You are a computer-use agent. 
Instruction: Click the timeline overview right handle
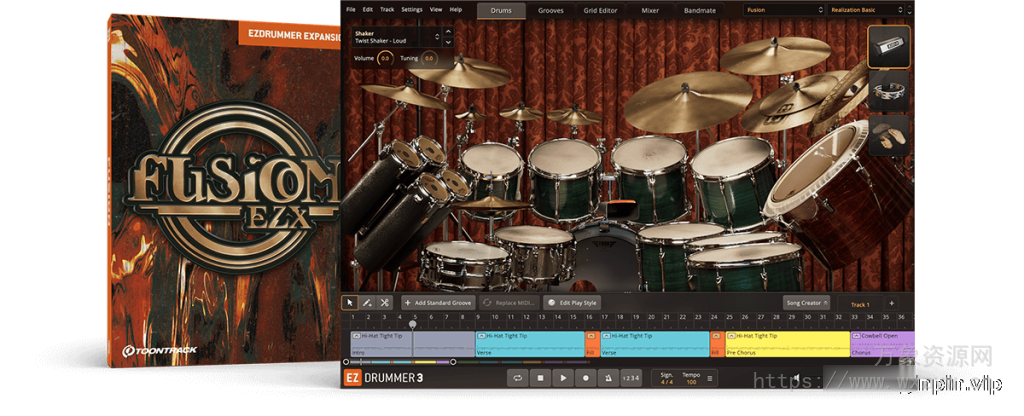(x=453, y=362)
